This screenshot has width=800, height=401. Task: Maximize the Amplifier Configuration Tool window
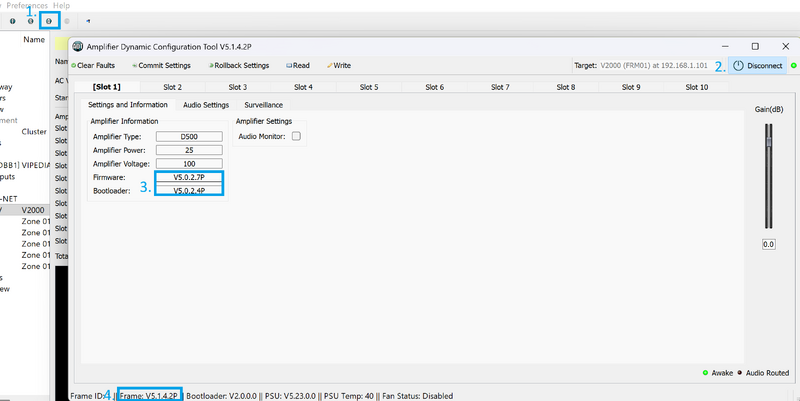coord(755,46)
